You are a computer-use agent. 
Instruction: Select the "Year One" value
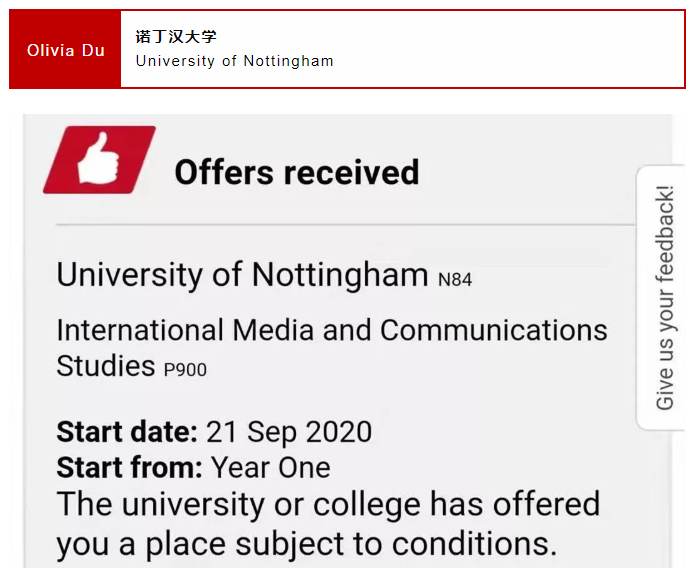pos(270,467)
